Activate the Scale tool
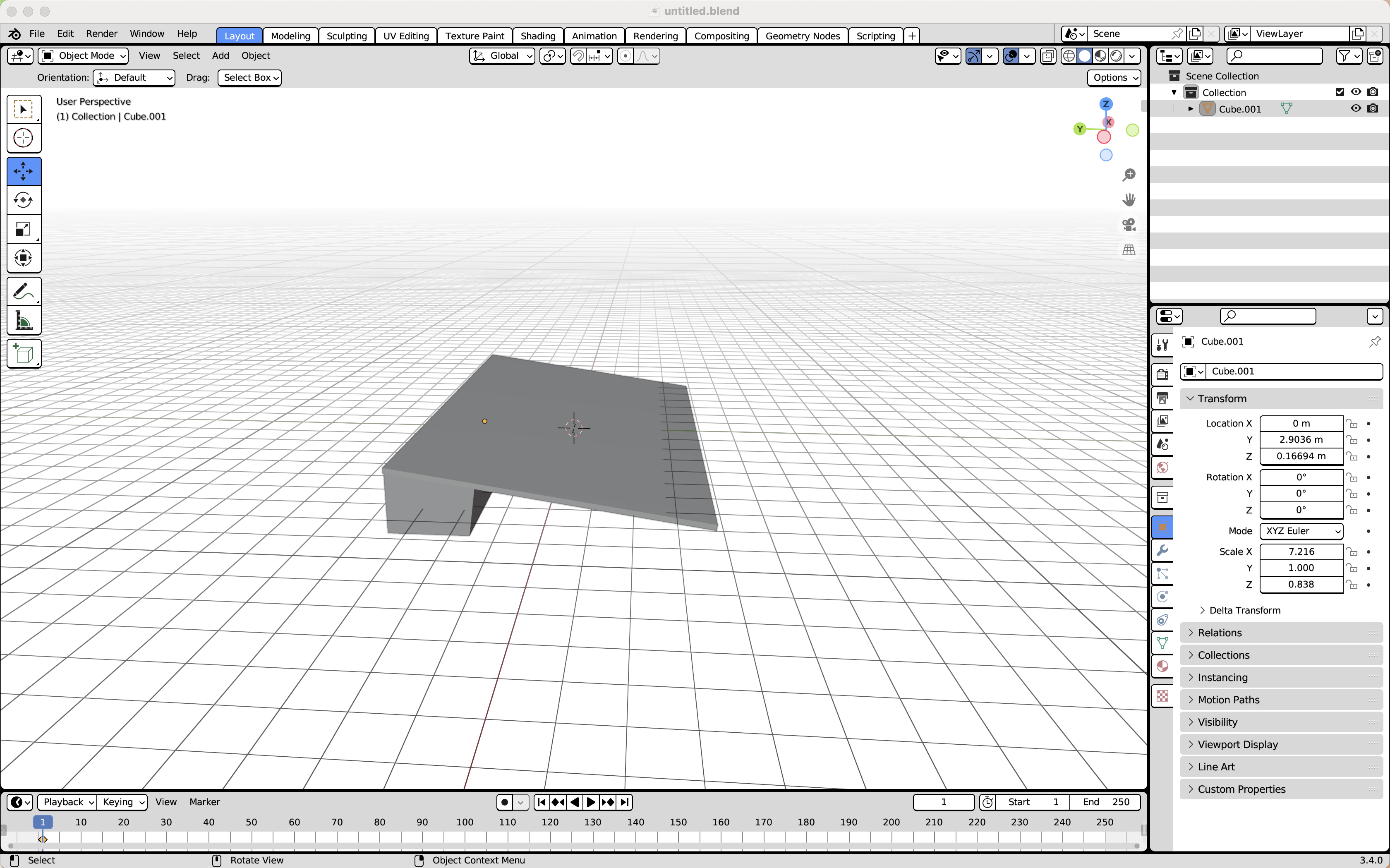This screenshot has width=1390, height=868. (x=24, y=229)
